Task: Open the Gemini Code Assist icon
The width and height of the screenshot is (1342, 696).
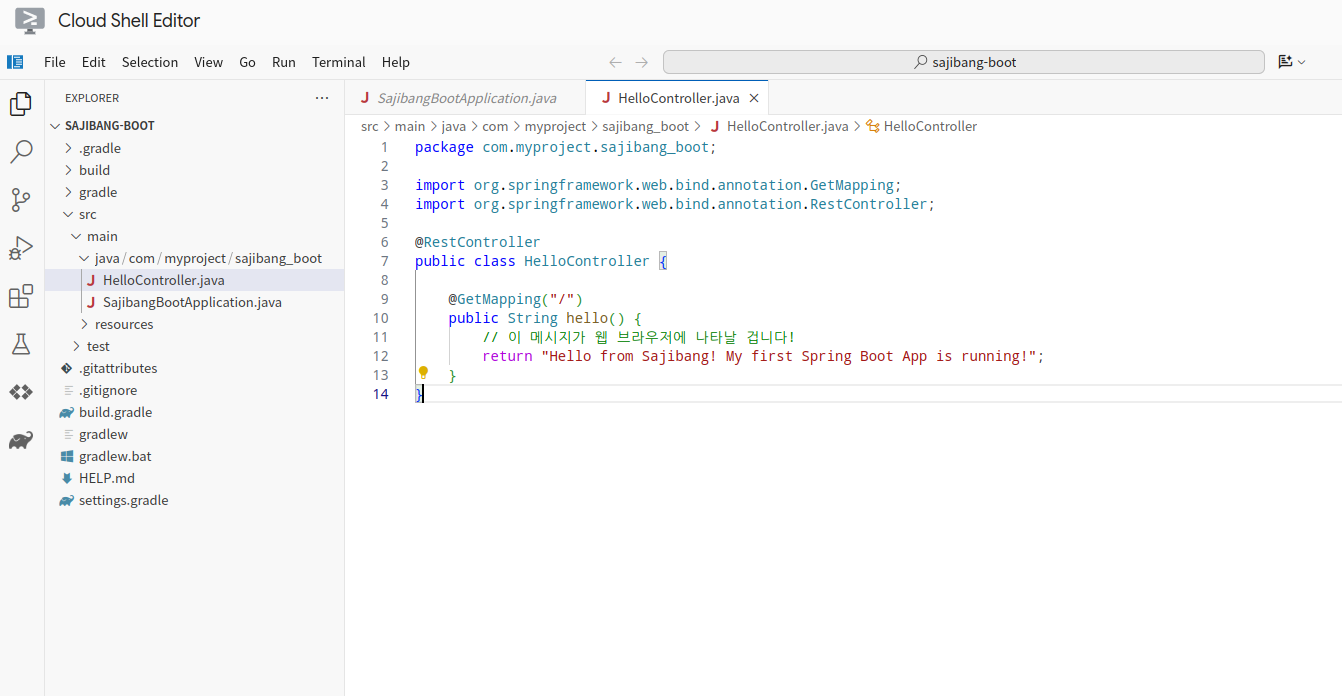Action: (x=20, y=392)
